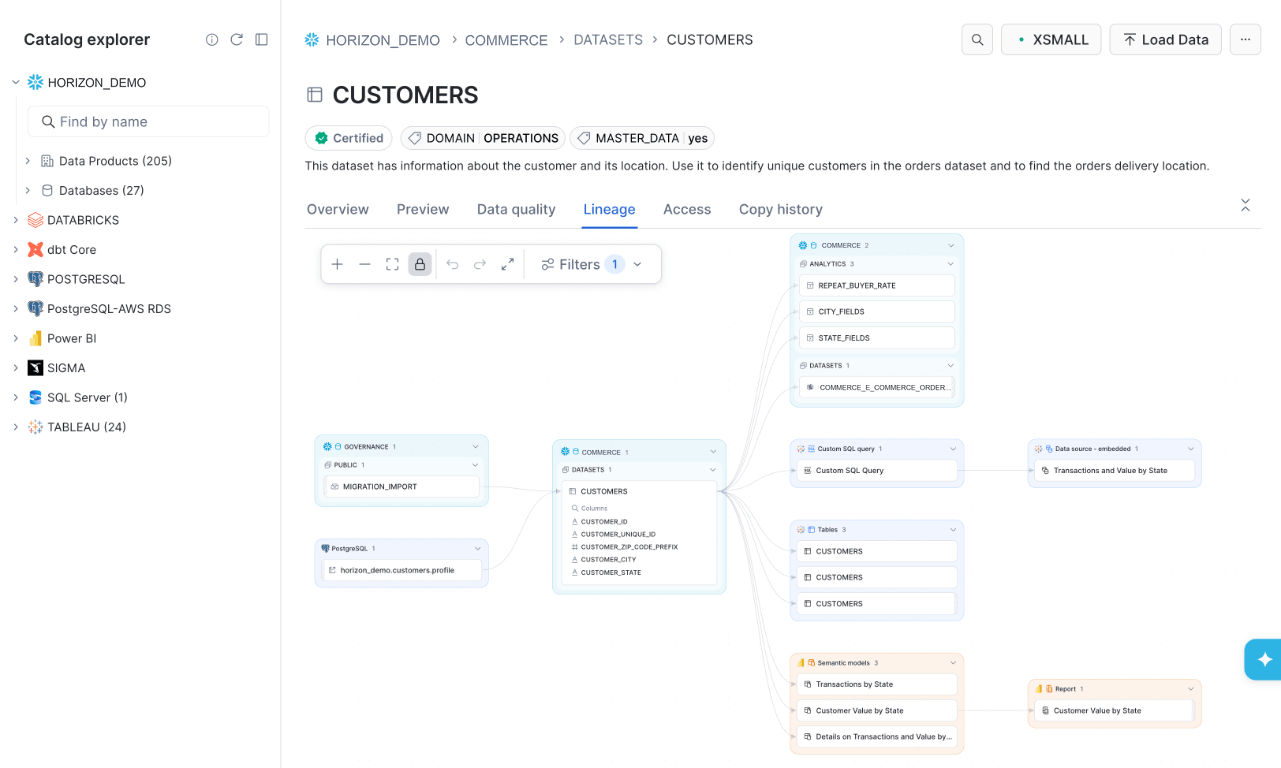Click the HORIZON_DEMO snowflake icon in the tree
1281x768 pixels.
point(36,82)
